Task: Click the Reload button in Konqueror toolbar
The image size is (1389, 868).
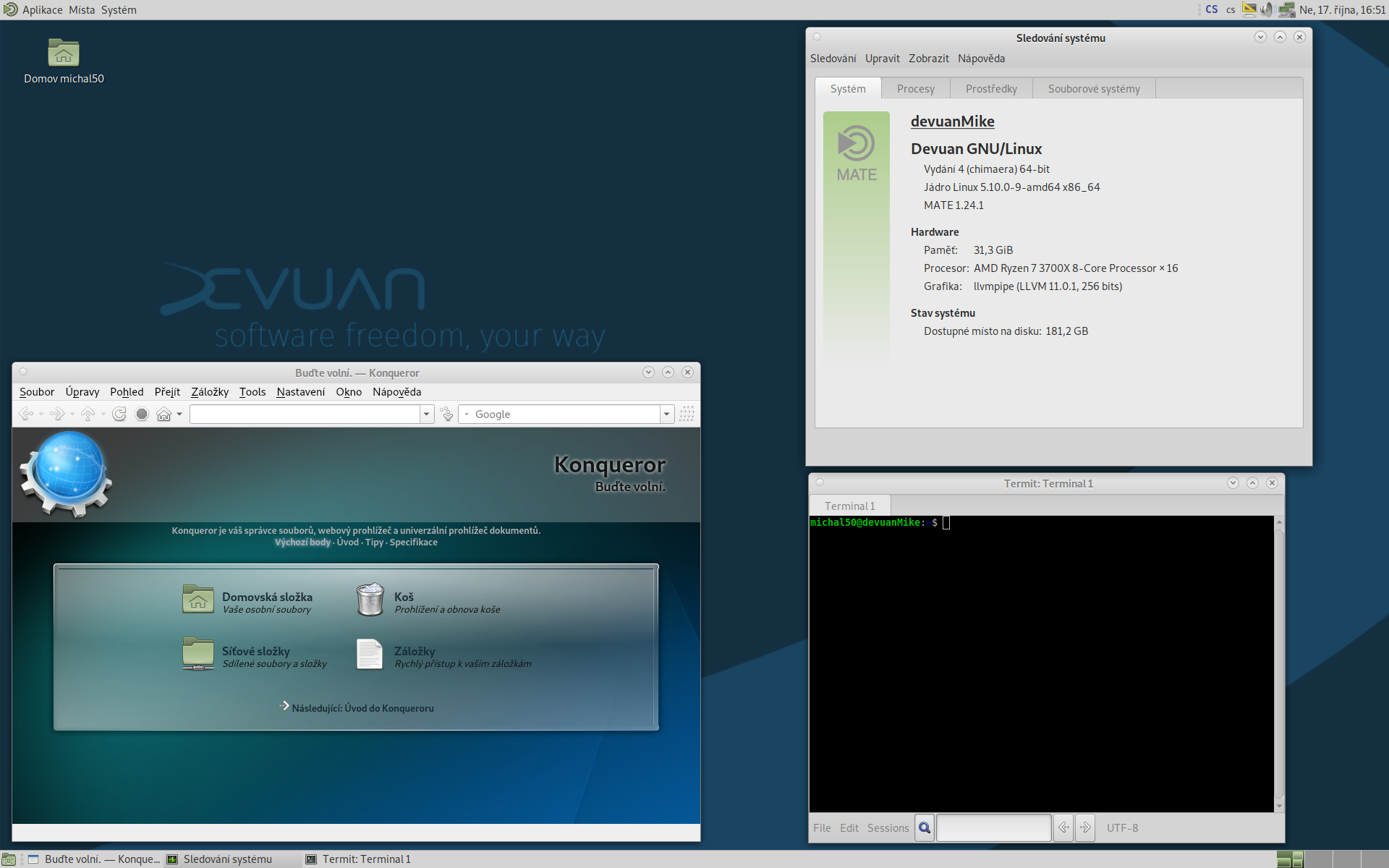Action: (x=119, y=414)
